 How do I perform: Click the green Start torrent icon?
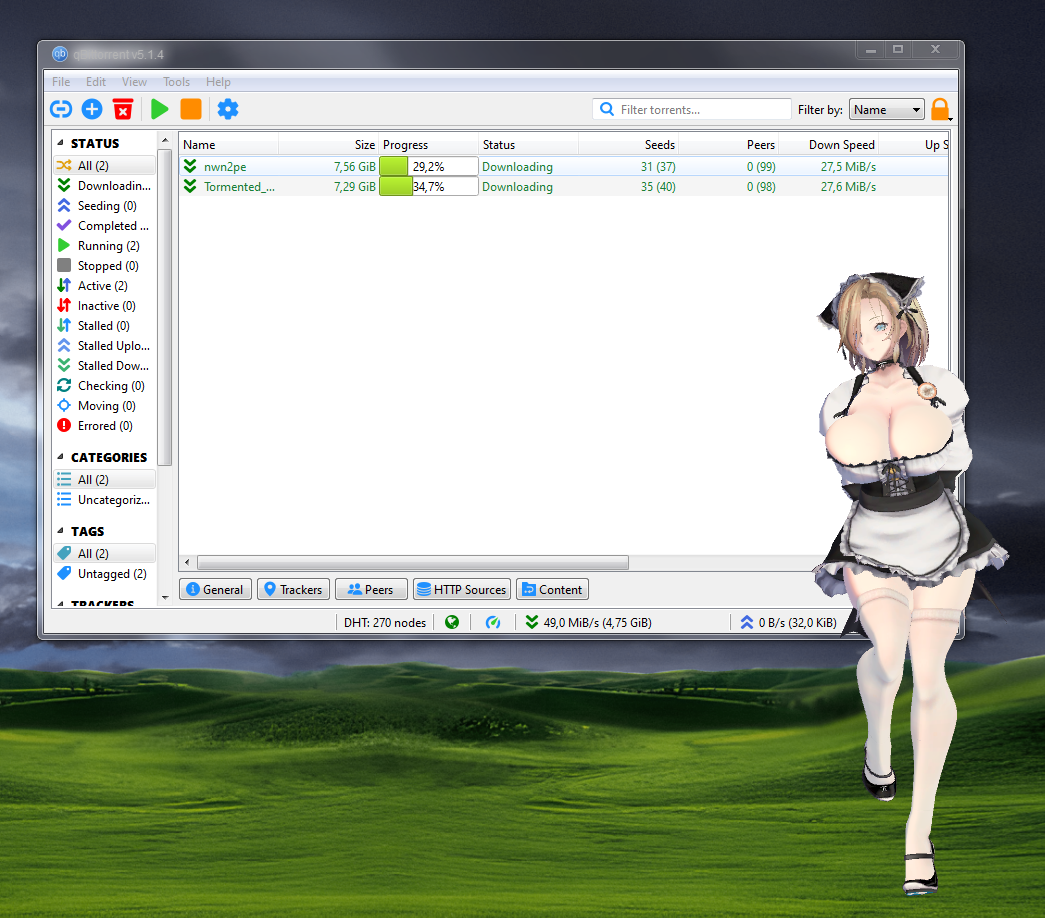(x=159, y=109)
